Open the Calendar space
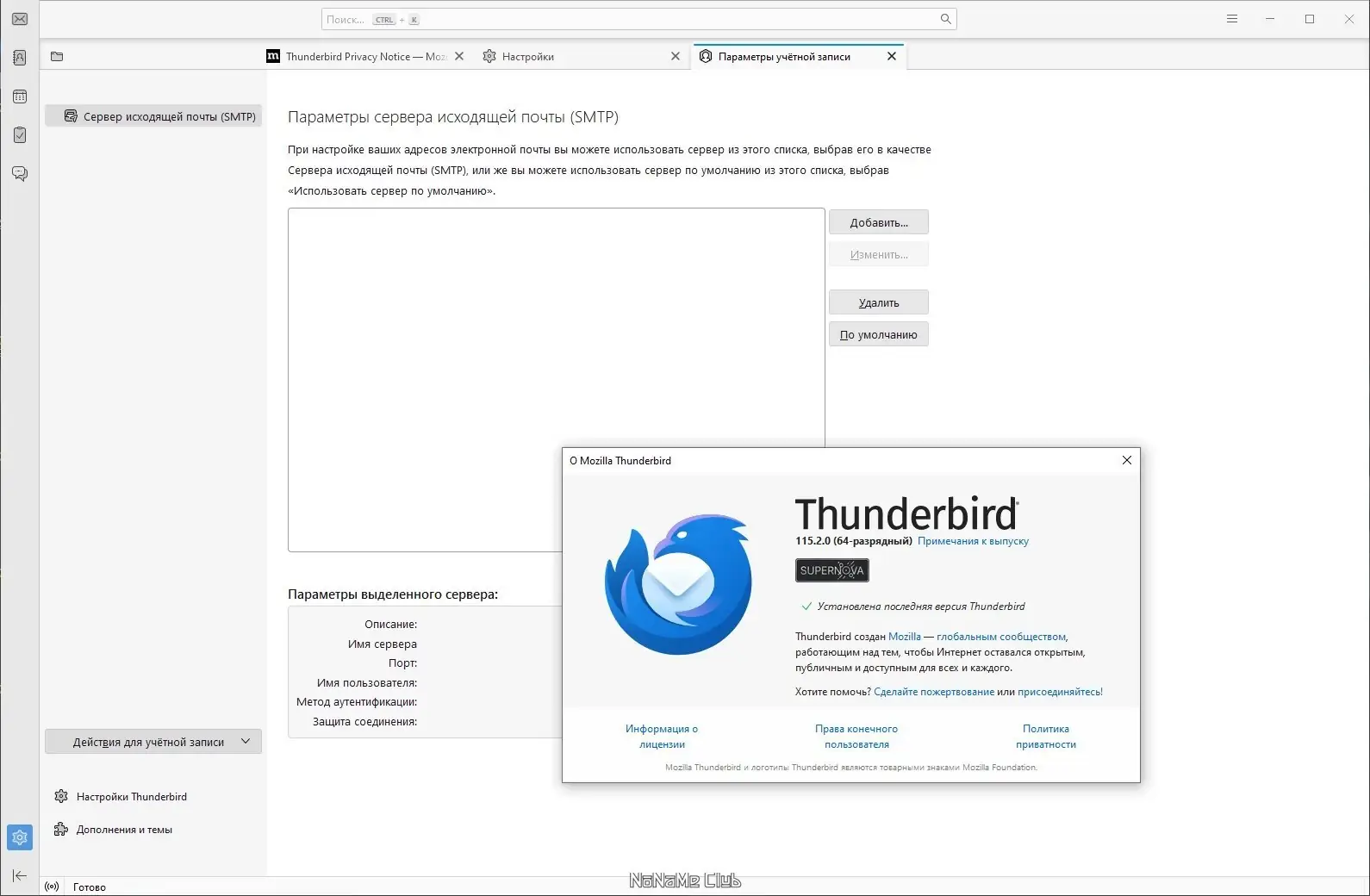The width and height of the screenshot is (1370, 896). coord(20,96)
